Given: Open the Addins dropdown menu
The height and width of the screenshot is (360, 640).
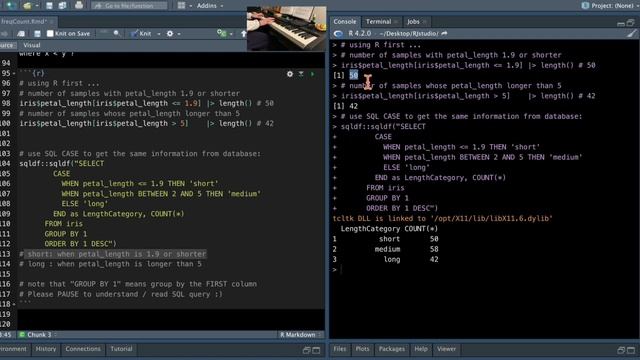Looking at the screenshot, I should (x=210, y=6).
